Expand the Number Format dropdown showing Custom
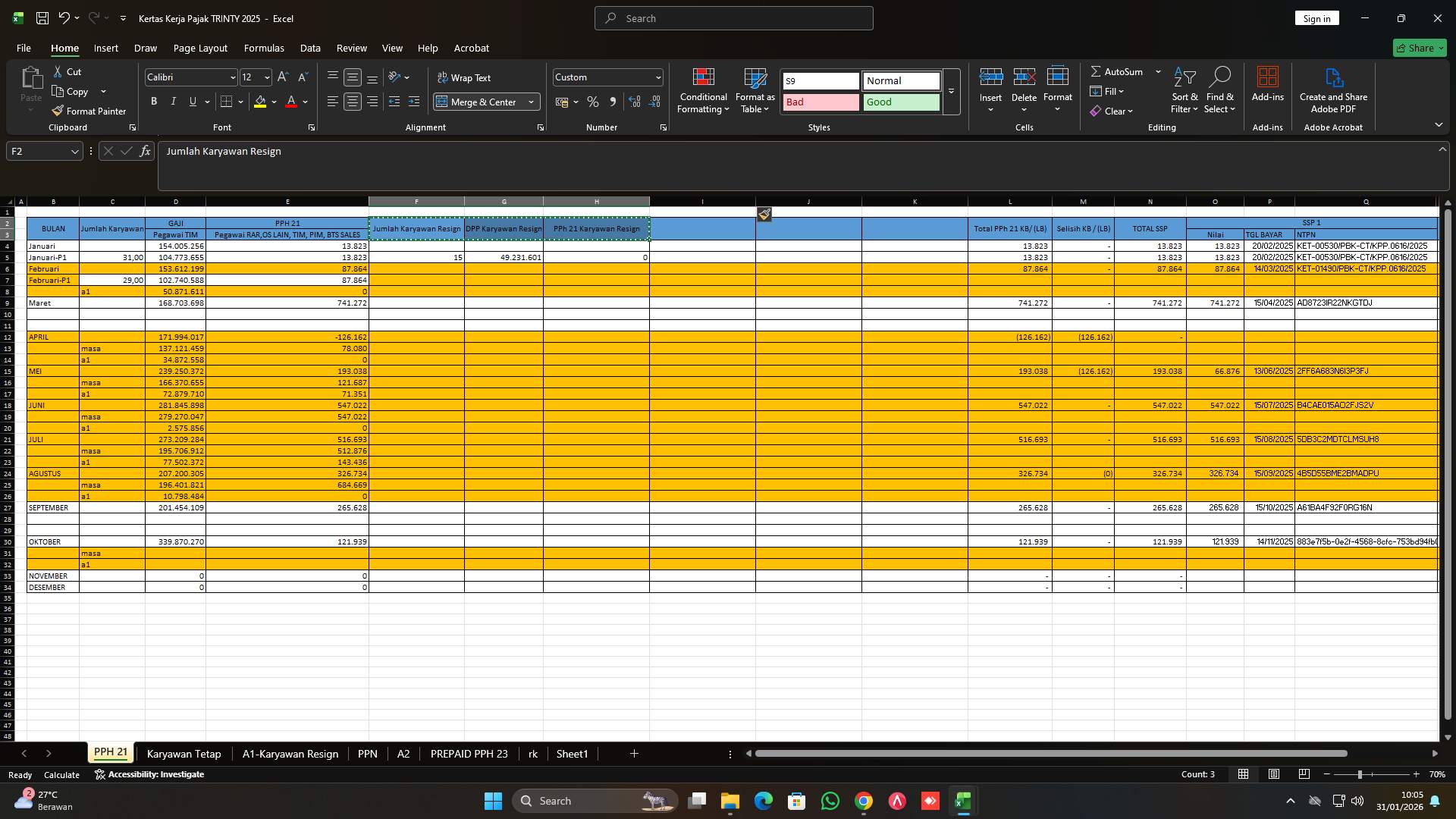 pyautogui.click(x=655, y=77)
